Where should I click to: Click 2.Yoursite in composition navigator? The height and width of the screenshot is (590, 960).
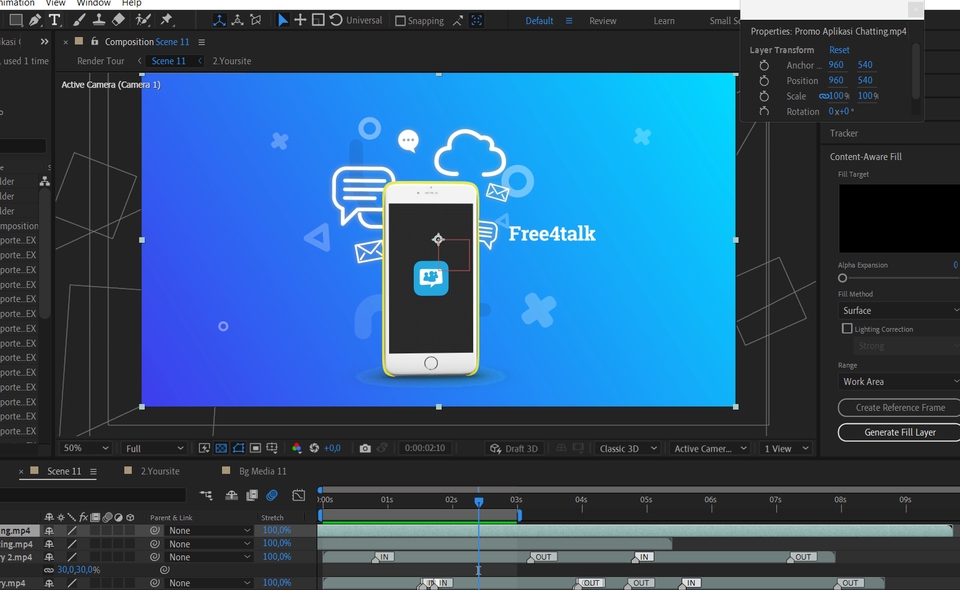point(231,61)
